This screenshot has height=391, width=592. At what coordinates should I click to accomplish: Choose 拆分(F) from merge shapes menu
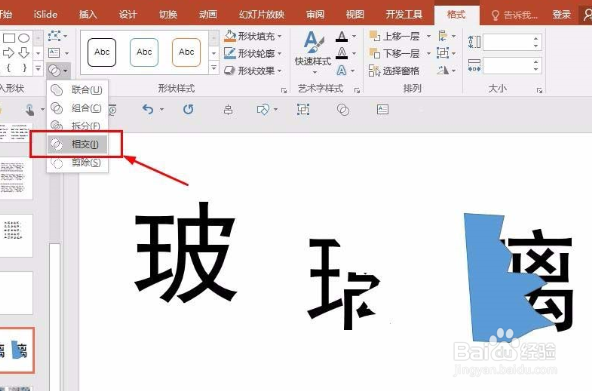click(77, 125)
